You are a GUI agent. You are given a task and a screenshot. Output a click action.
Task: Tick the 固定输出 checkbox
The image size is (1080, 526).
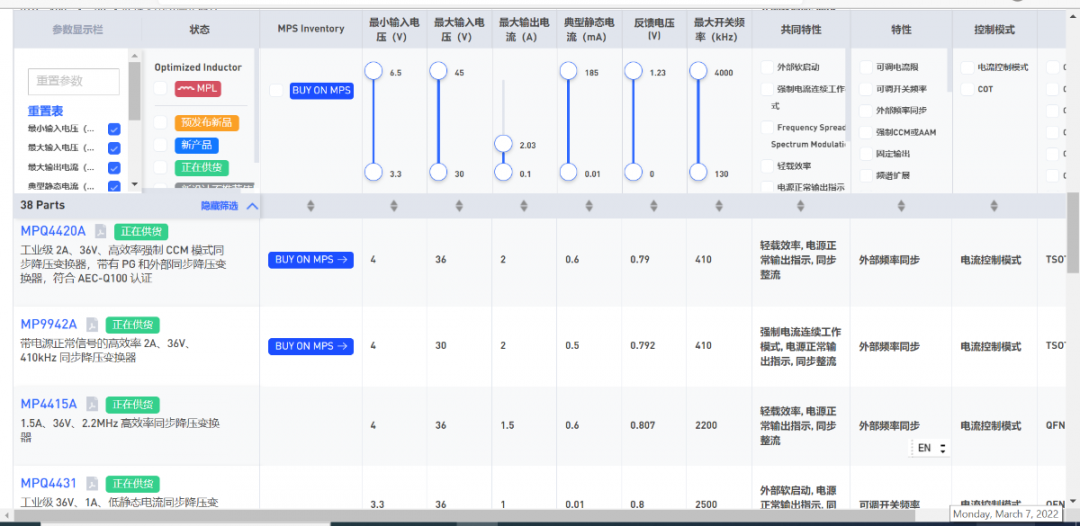[x=866, y=154]
